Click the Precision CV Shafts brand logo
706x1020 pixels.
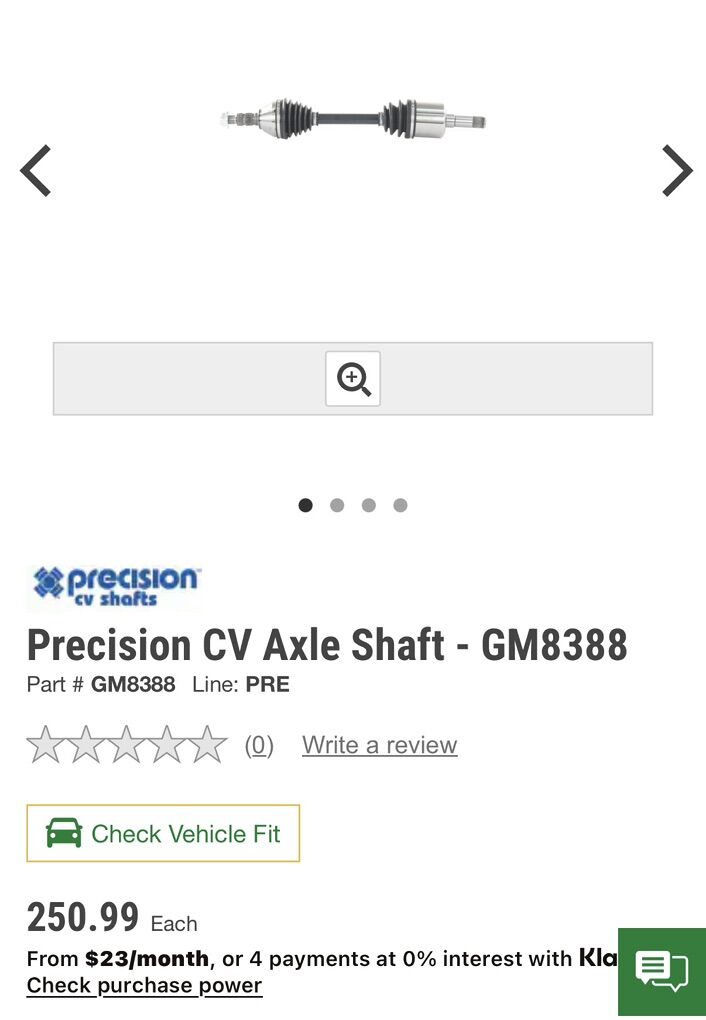(x=114, y=586)
